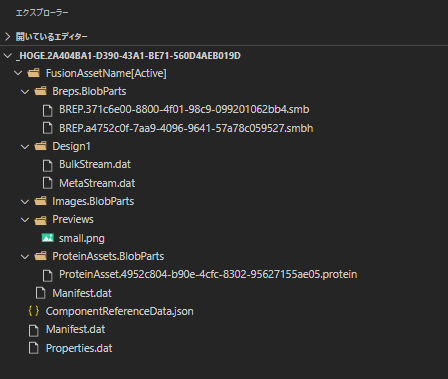Click the small.png image icon
448x379 pixels.
(x=48, y=238)
